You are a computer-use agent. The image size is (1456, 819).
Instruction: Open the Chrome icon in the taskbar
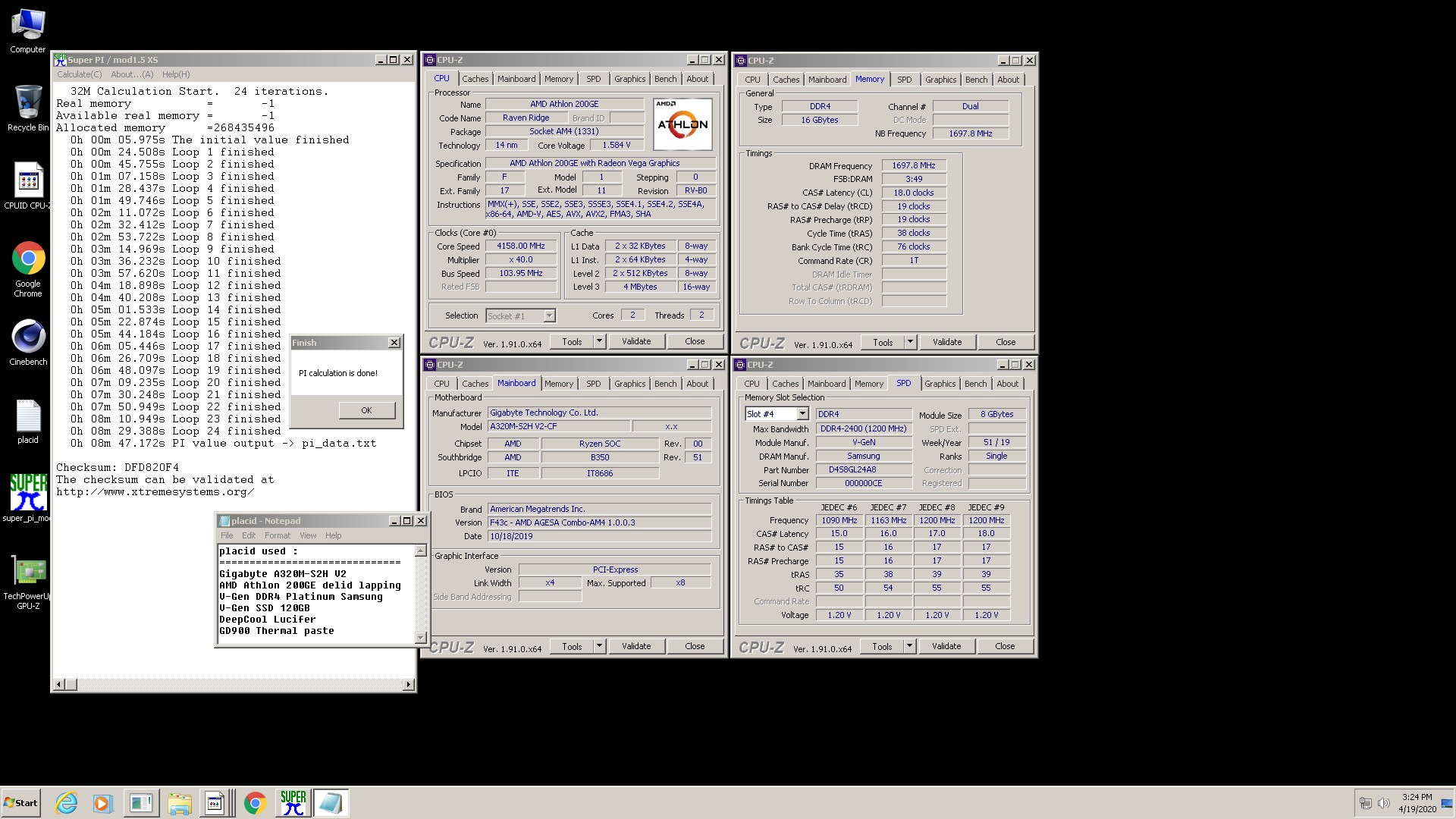pos(255,803)
